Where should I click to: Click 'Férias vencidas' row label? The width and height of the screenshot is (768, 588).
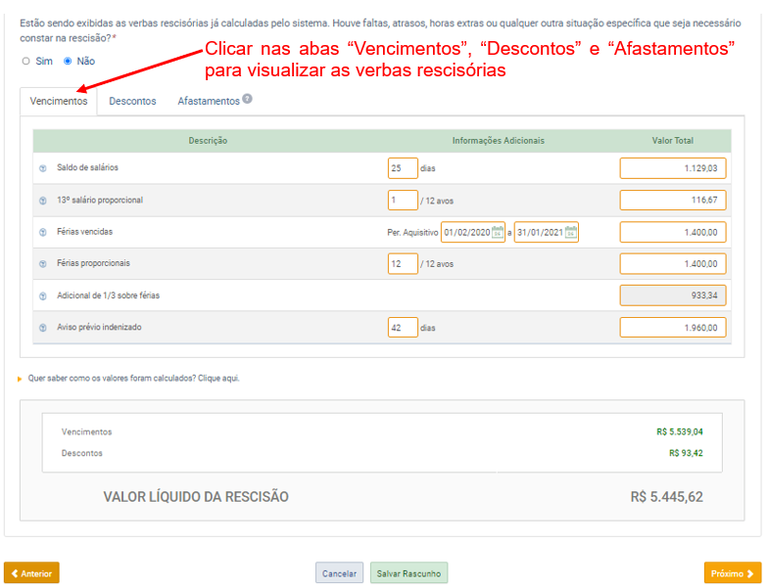85,232
